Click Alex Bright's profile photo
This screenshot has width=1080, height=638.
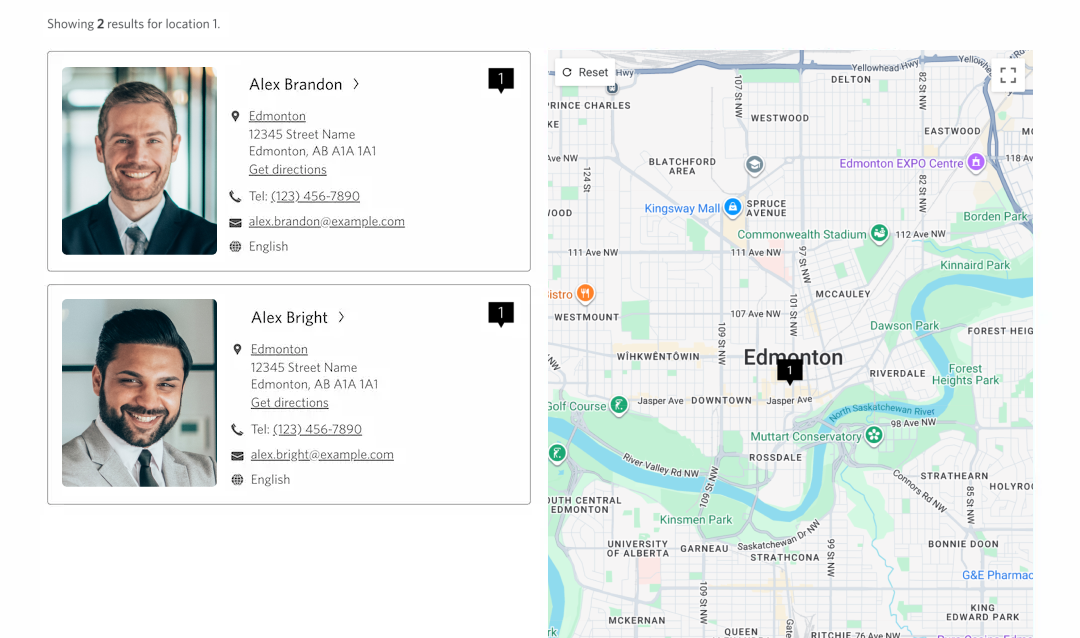coord(139,393)
